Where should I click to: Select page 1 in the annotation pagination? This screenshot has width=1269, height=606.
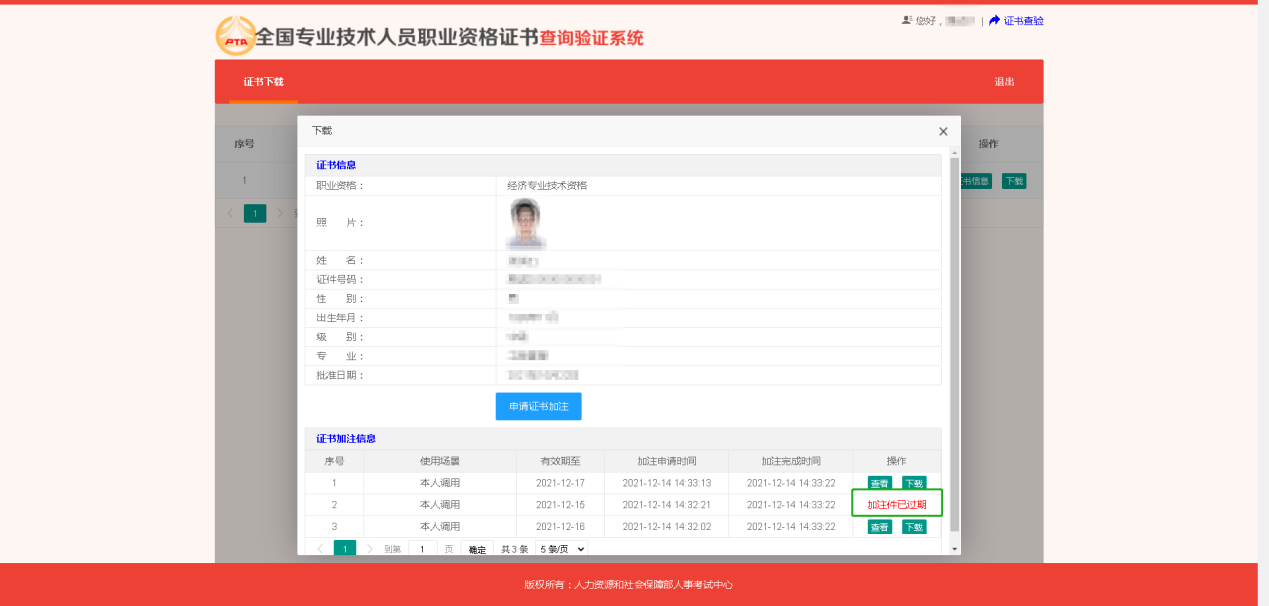[x=344, y=547]
